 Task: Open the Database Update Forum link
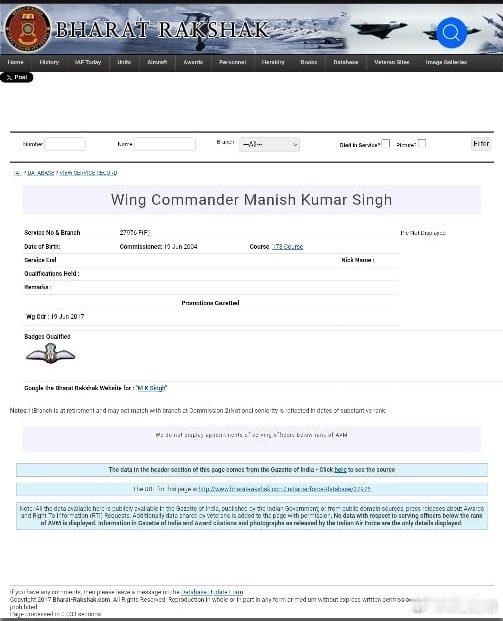pos(212,592)
